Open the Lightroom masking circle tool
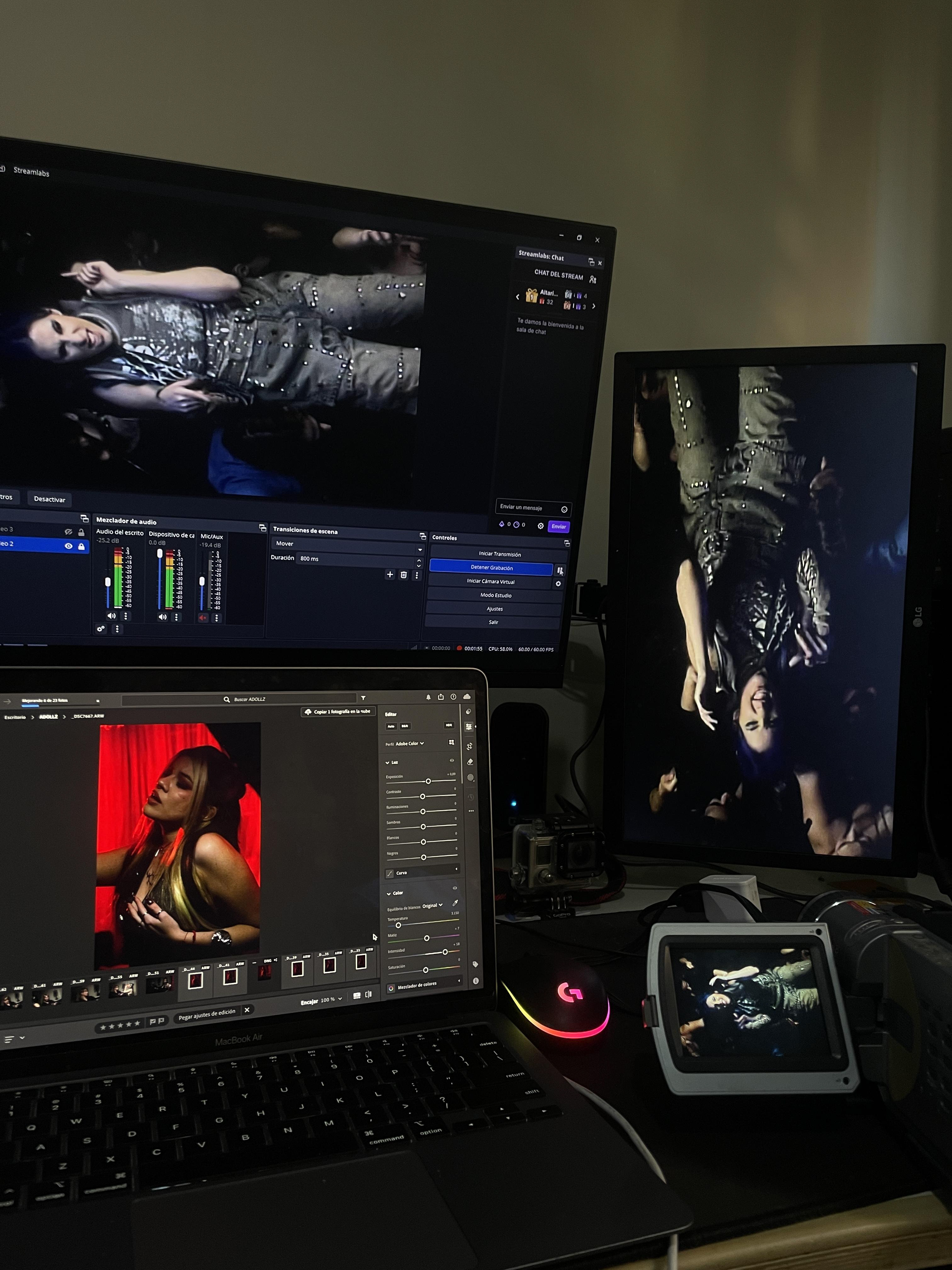Image resolution: width=952 pixels, height=1270 pixels. (x=471, y=777)
